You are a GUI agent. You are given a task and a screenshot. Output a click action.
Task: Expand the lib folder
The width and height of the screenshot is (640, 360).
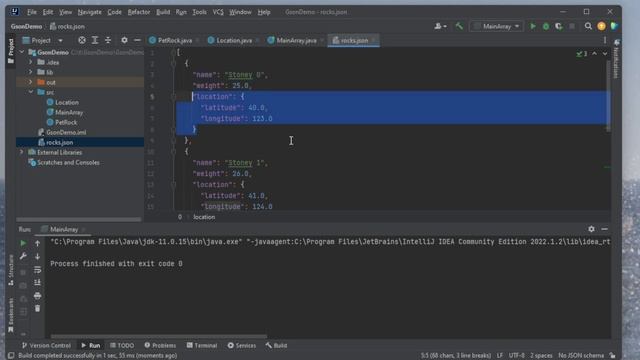[x=31, y=72]
